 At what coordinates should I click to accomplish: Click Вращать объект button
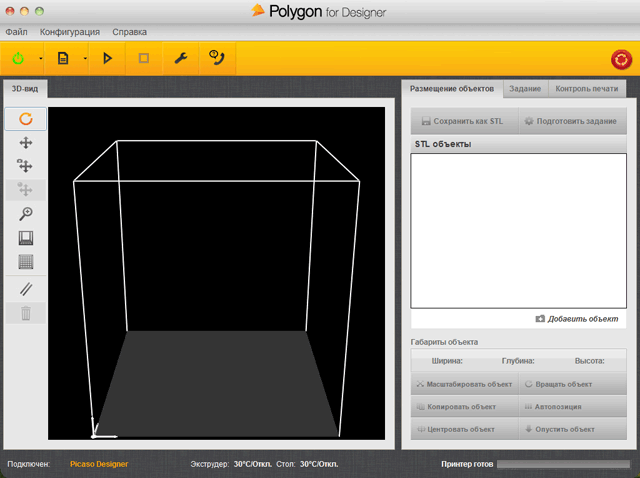point(573,384)
